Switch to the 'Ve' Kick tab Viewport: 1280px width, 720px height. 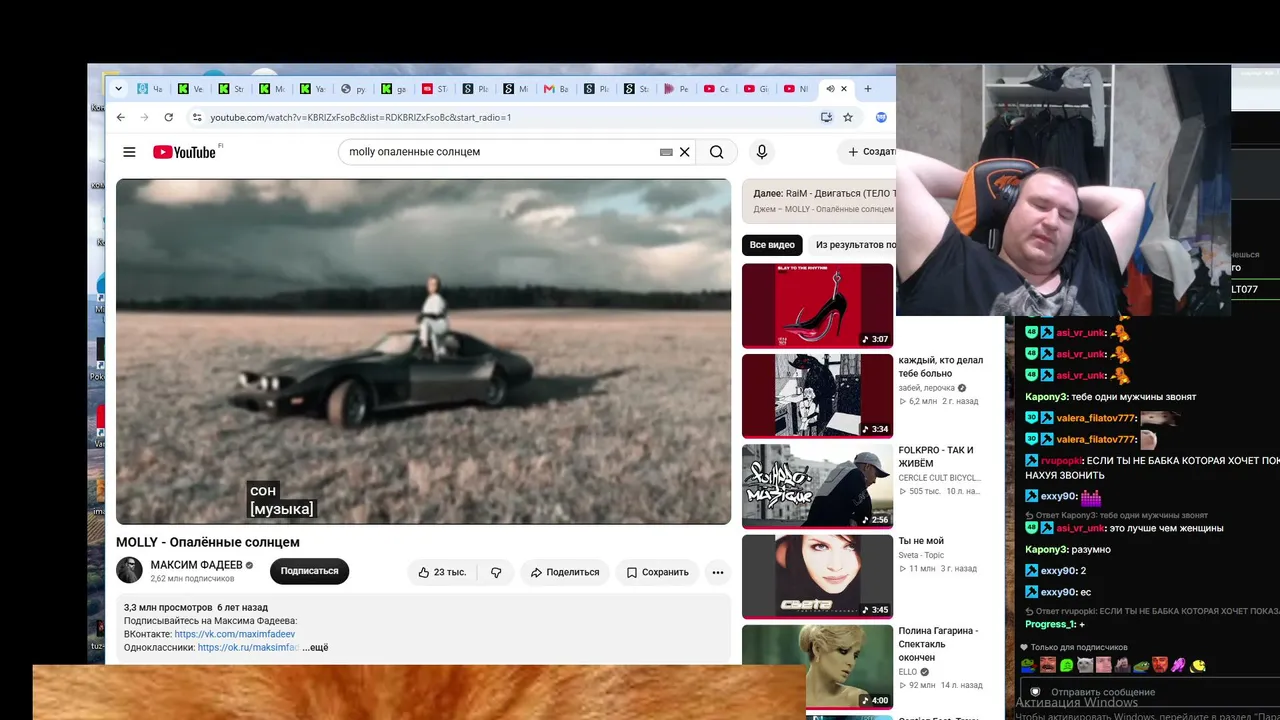(190, 89)
